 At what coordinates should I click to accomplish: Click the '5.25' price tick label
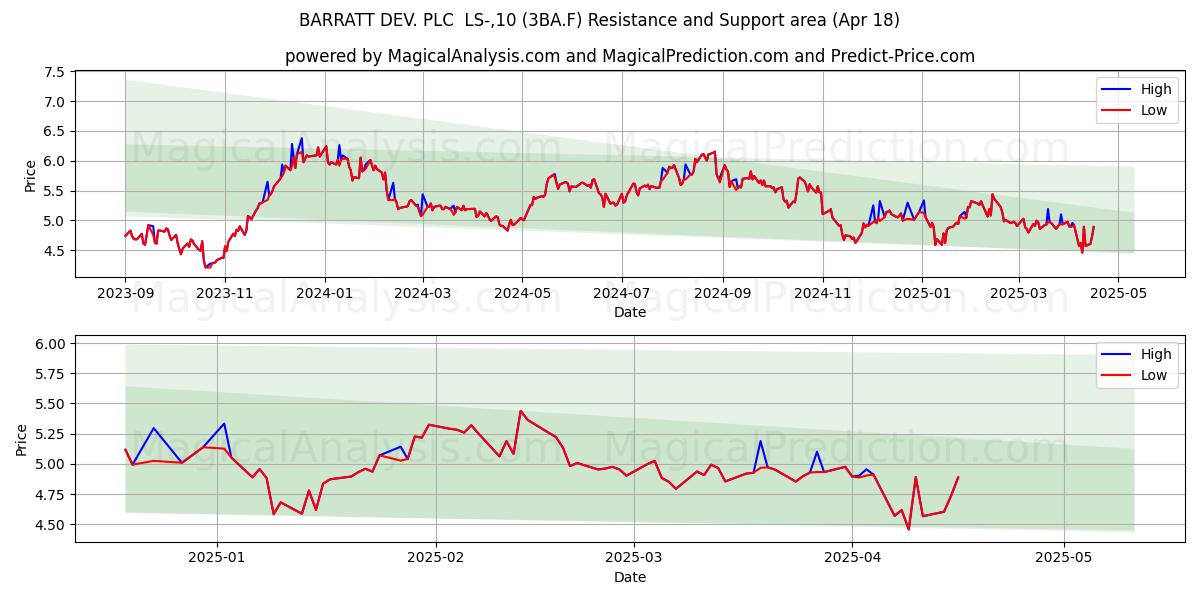[50, 434]
